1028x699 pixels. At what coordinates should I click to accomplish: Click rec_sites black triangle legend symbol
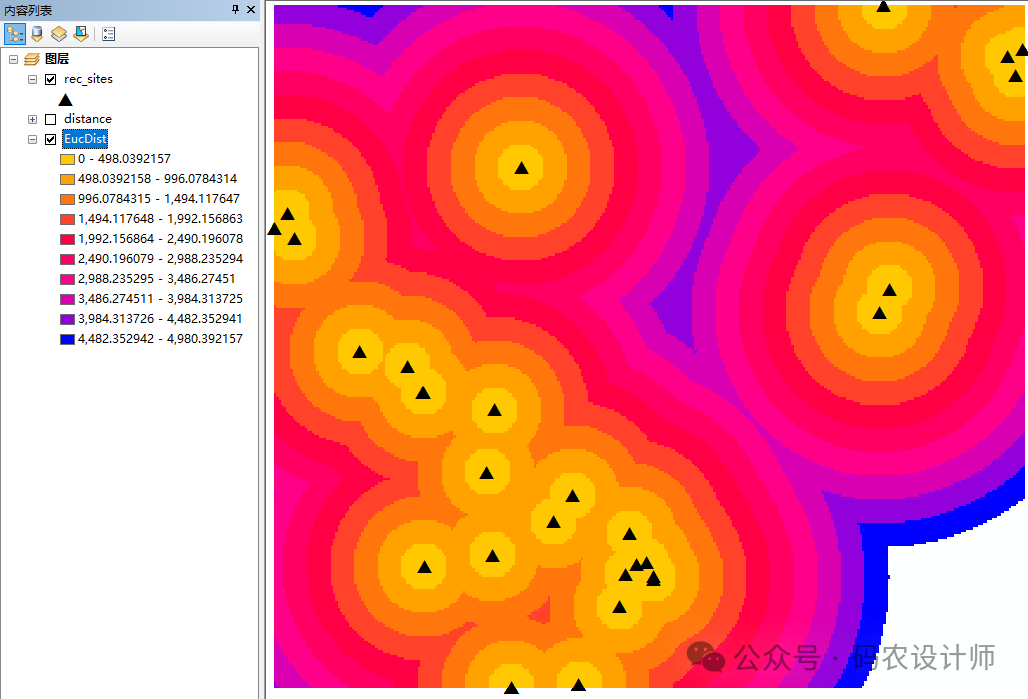click(x=66, y=99)
